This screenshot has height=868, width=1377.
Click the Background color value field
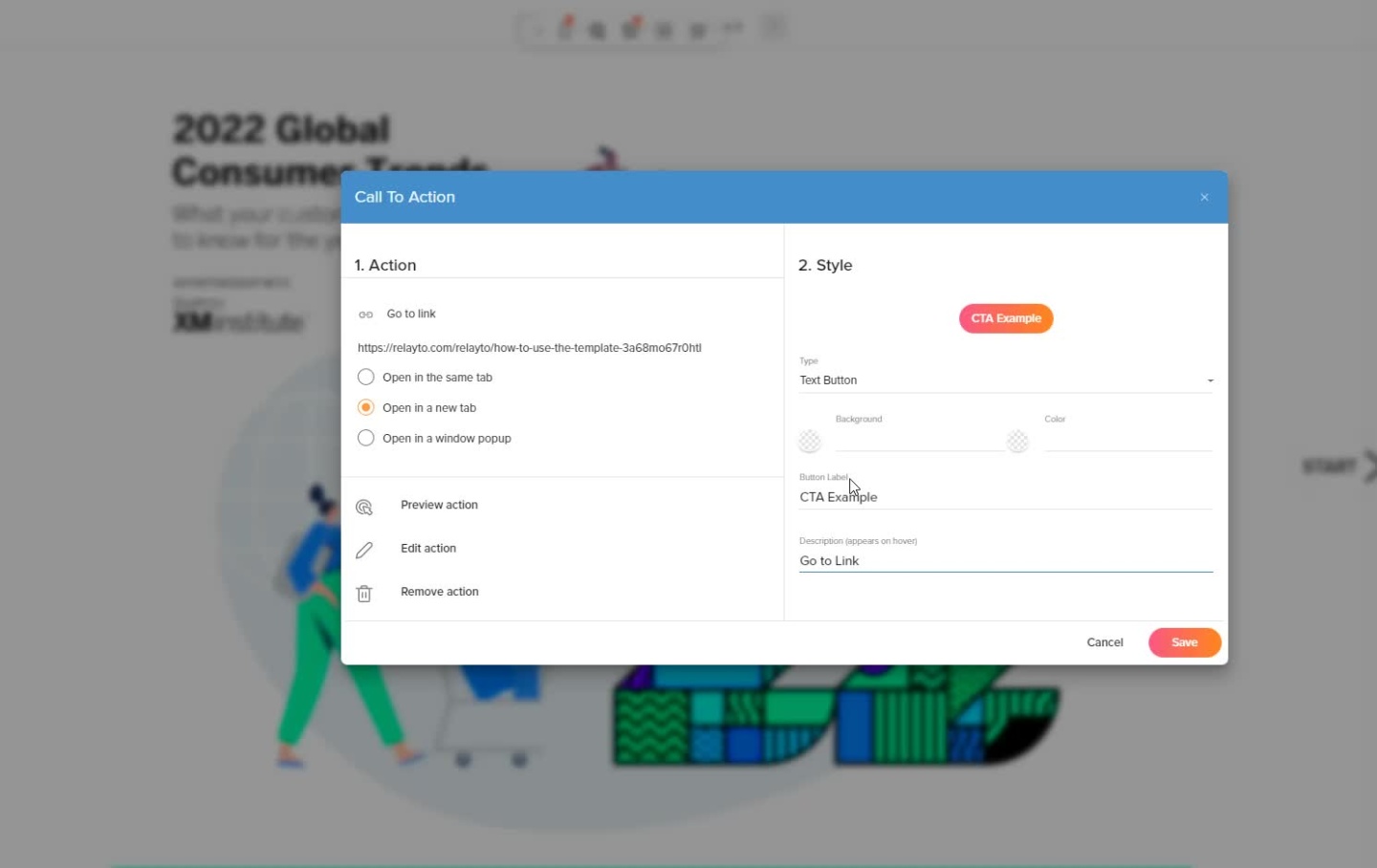click(x=918, y=441)
